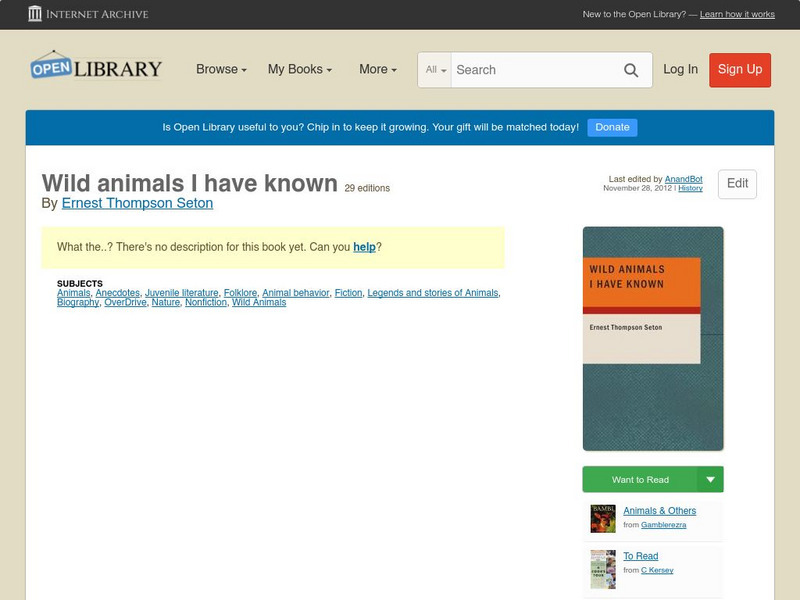Click the Edit button
800x600 pixels.
[737, 184]
